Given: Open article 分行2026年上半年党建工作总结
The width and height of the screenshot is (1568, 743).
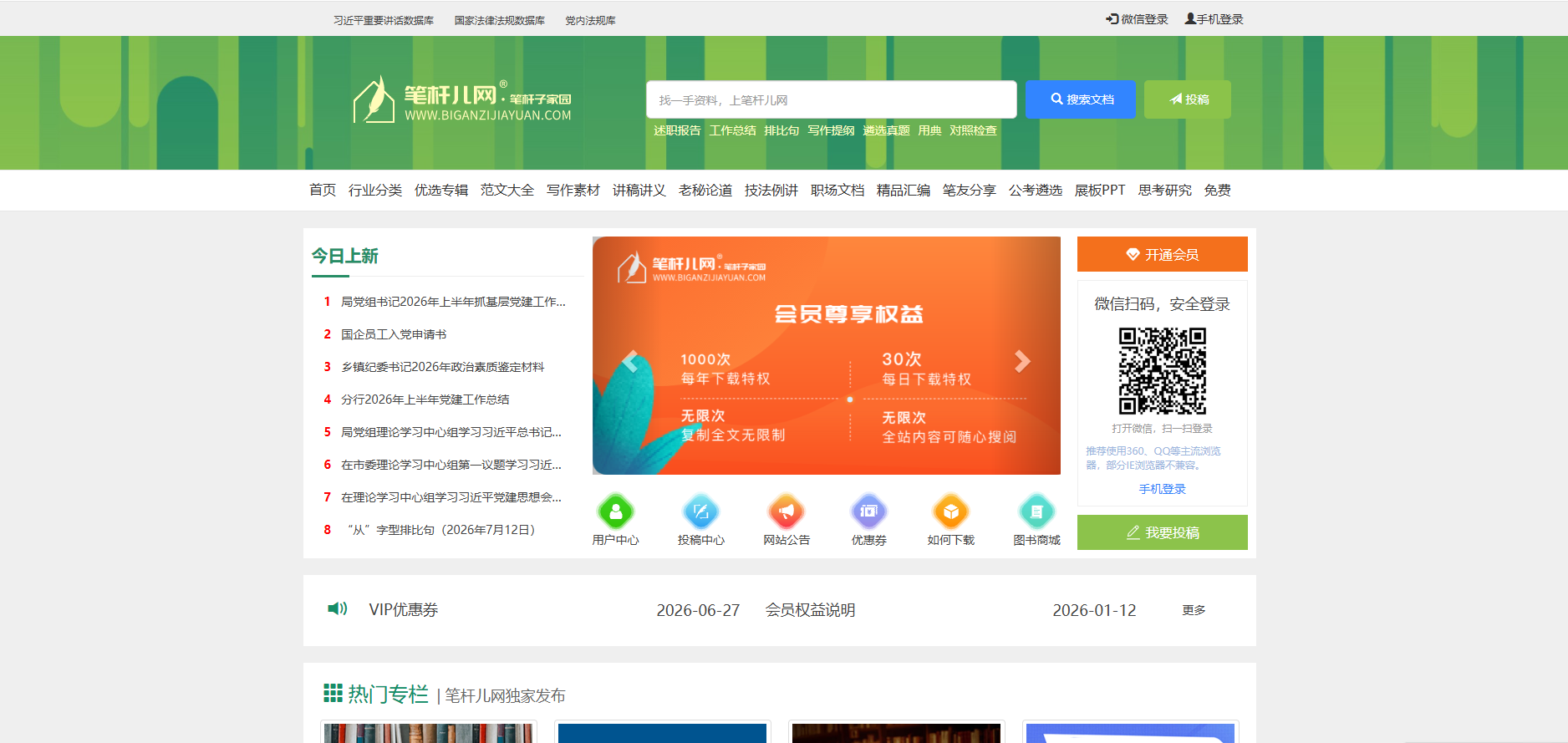Looking at the screenshot, I should click(x=425, y=399).
